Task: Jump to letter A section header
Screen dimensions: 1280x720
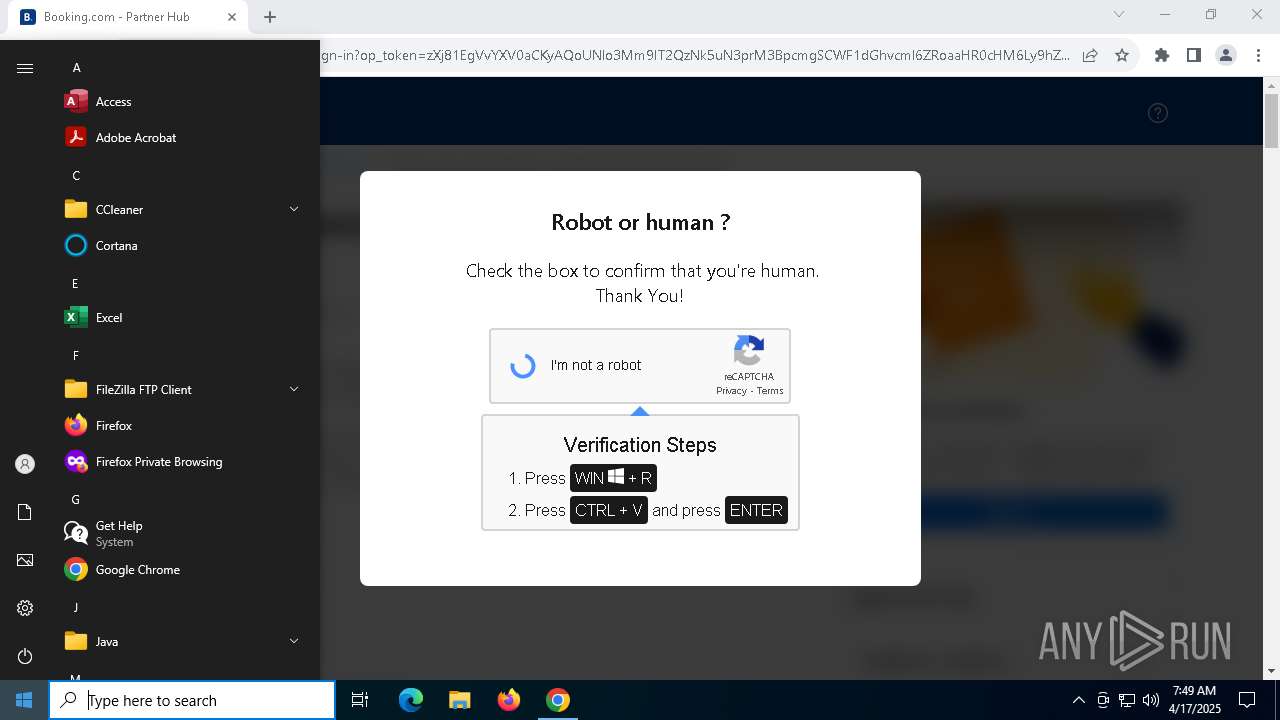Action: pyautogui.click(x=76, y=68)
